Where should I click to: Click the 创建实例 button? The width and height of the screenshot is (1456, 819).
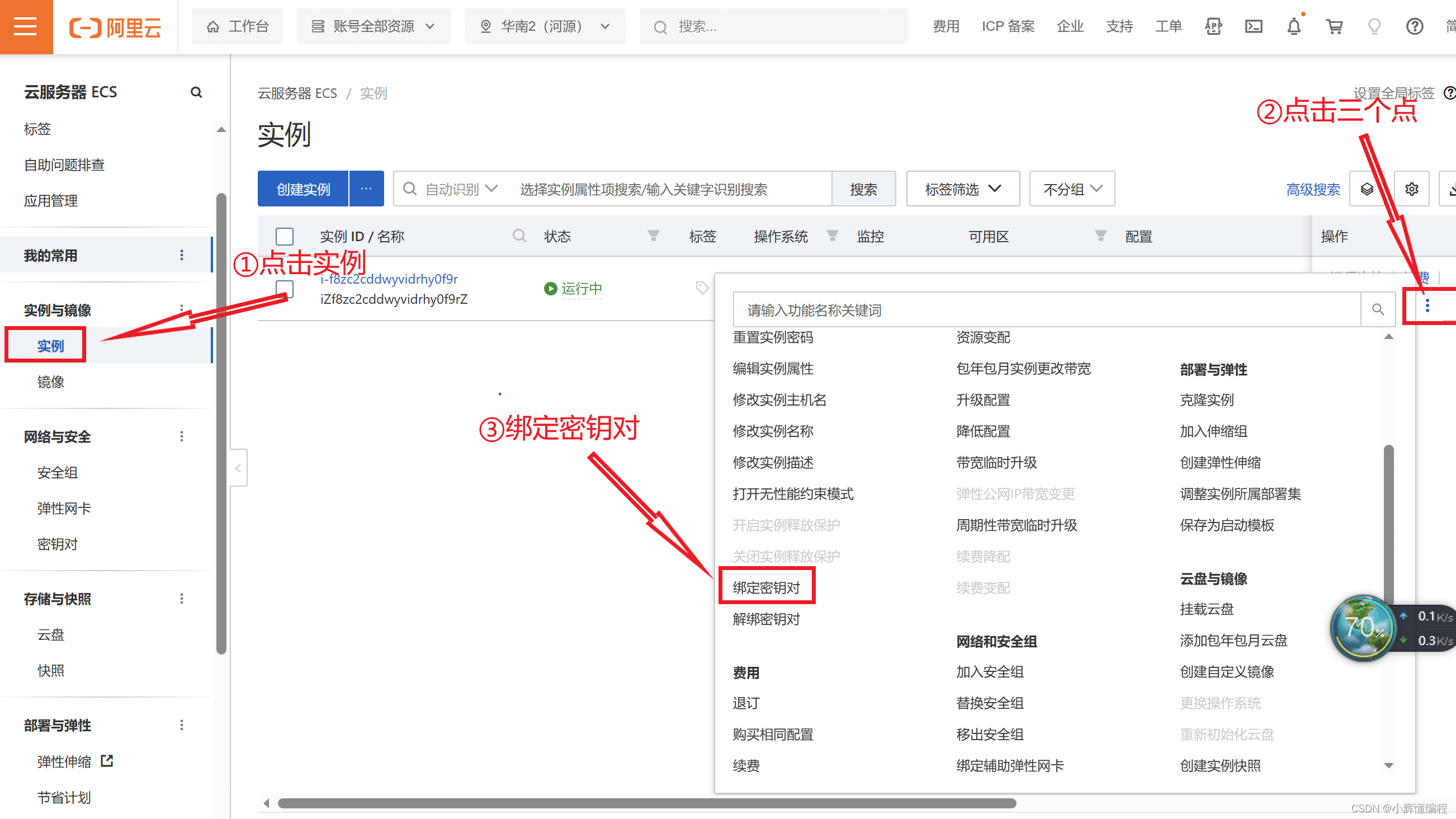[x=303, y=189]
